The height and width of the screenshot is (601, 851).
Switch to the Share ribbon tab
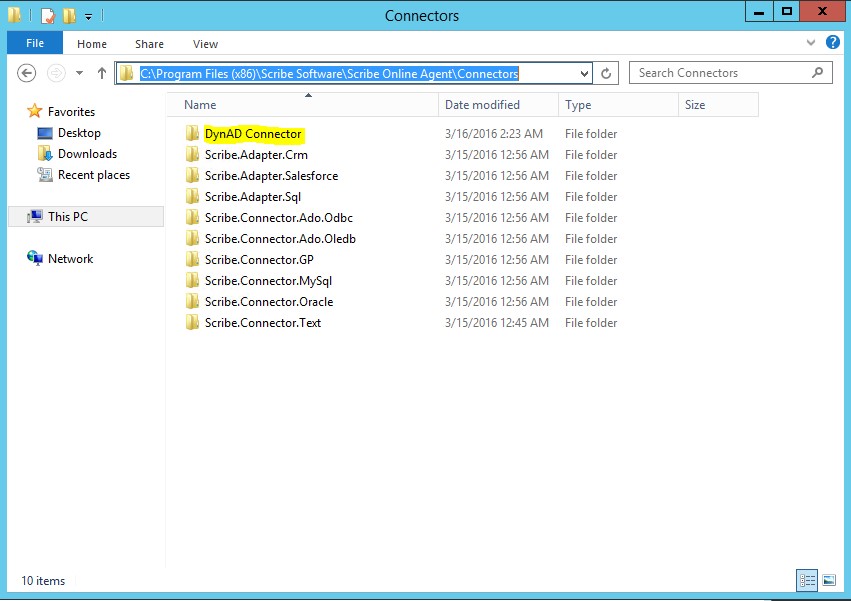(149, 44)
